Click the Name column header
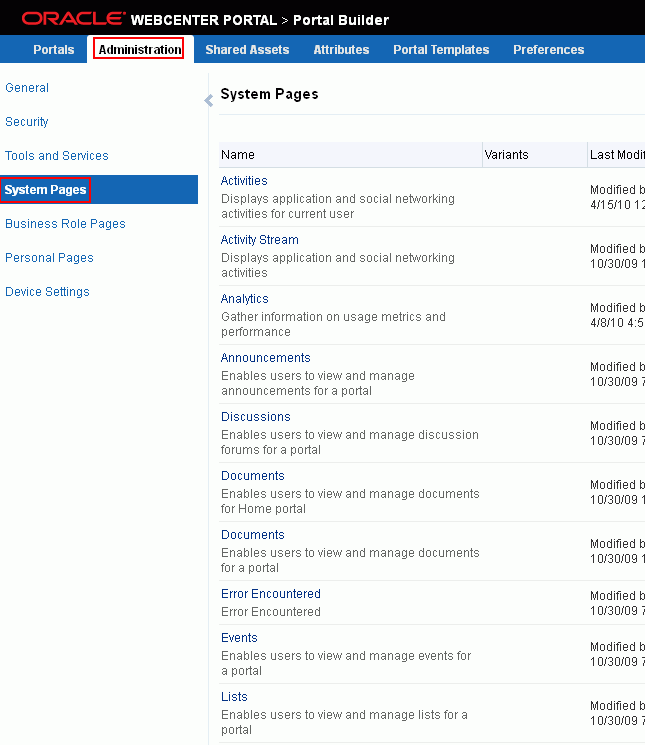Image resolution: width=645 pixels, height=745 pixels. coord(351,155)
